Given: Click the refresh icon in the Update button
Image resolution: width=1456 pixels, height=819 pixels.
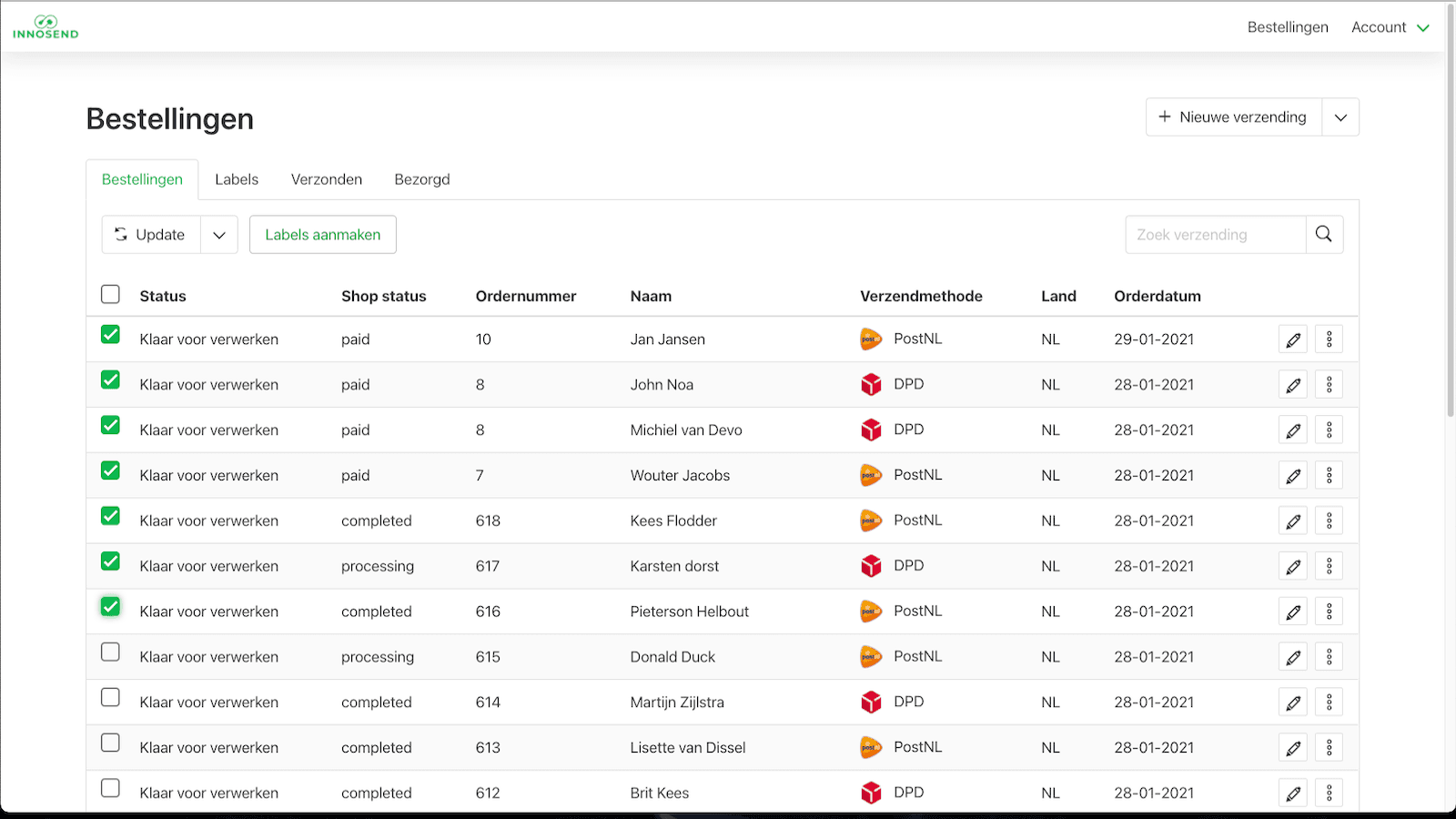Looking at the screenshot, I should tap(121, 234).
